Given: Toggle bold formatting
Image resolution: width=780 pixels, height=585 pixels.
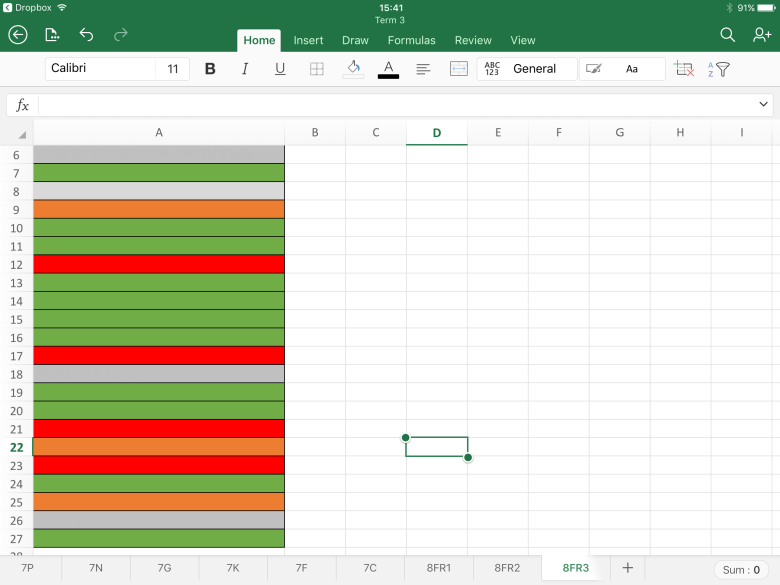Looking at the screenshot, I should [x=210, y=69].
